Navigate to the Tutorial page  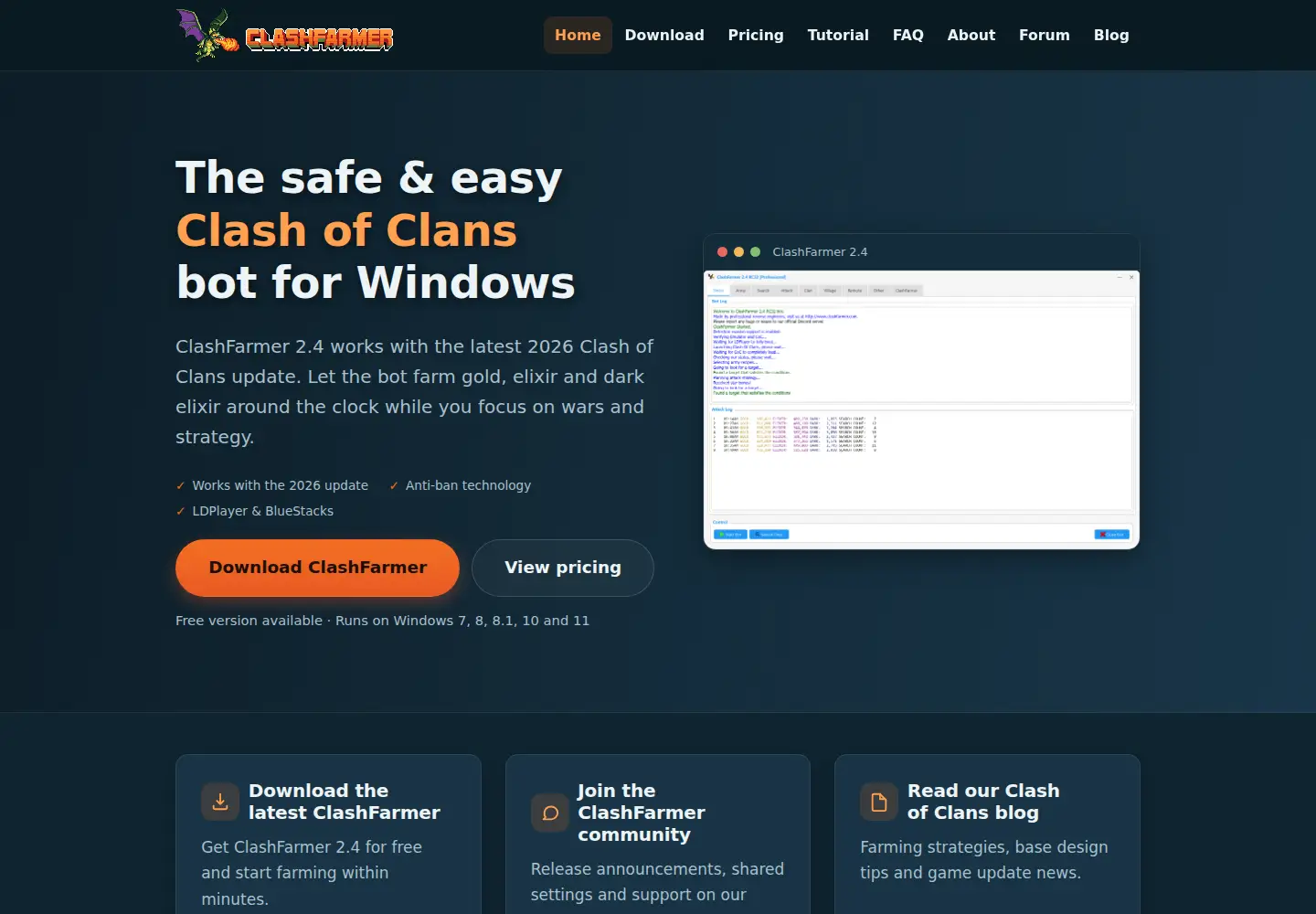pyautogui.click(x=838, y=35)
